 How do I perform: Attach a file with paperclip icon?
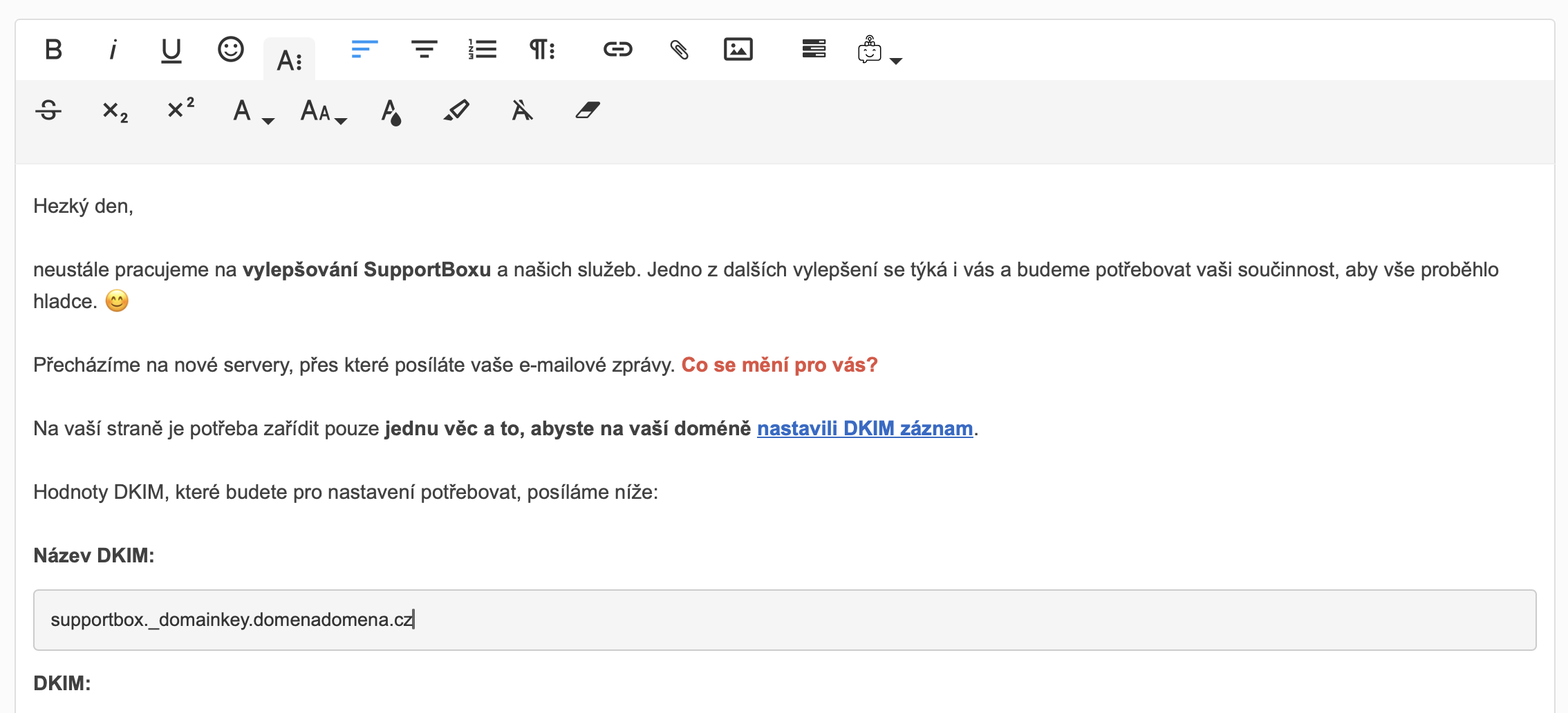679,50
